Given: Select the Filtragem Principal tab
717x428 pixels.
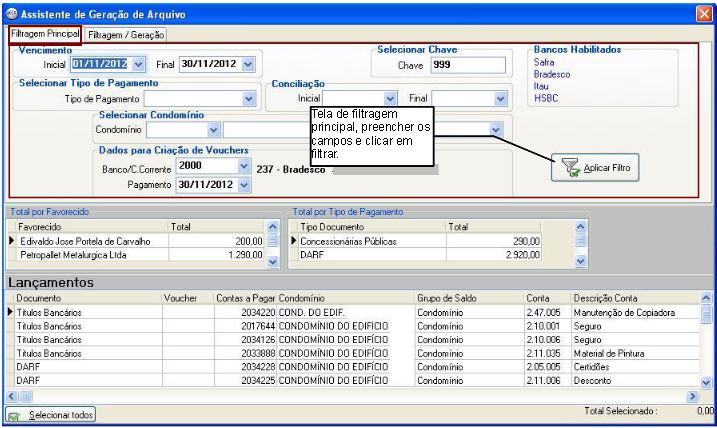Looking at the screenshot, I should tap(44, 34).
